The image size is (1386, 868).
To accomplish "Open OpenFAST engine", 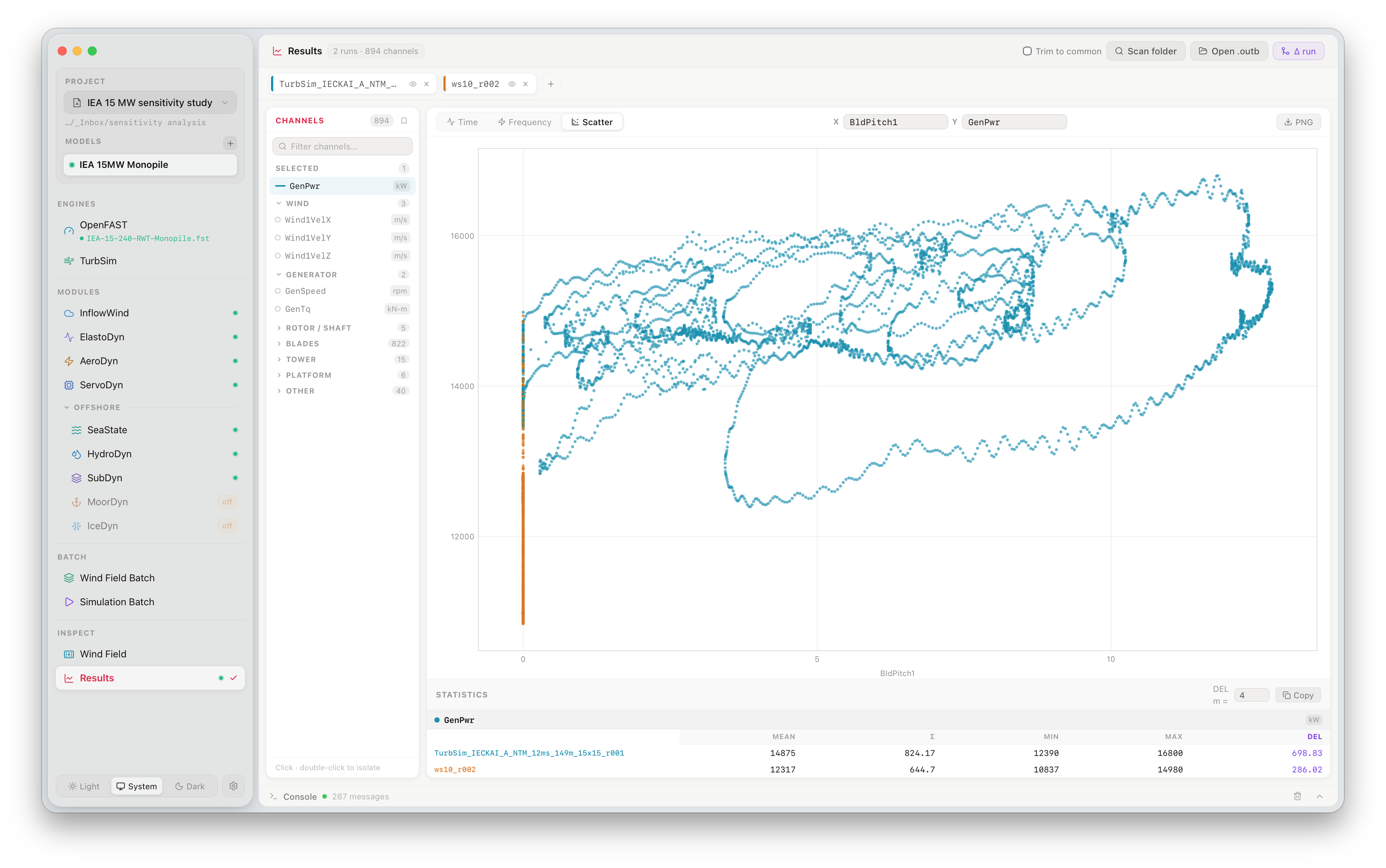I will 150,231.
